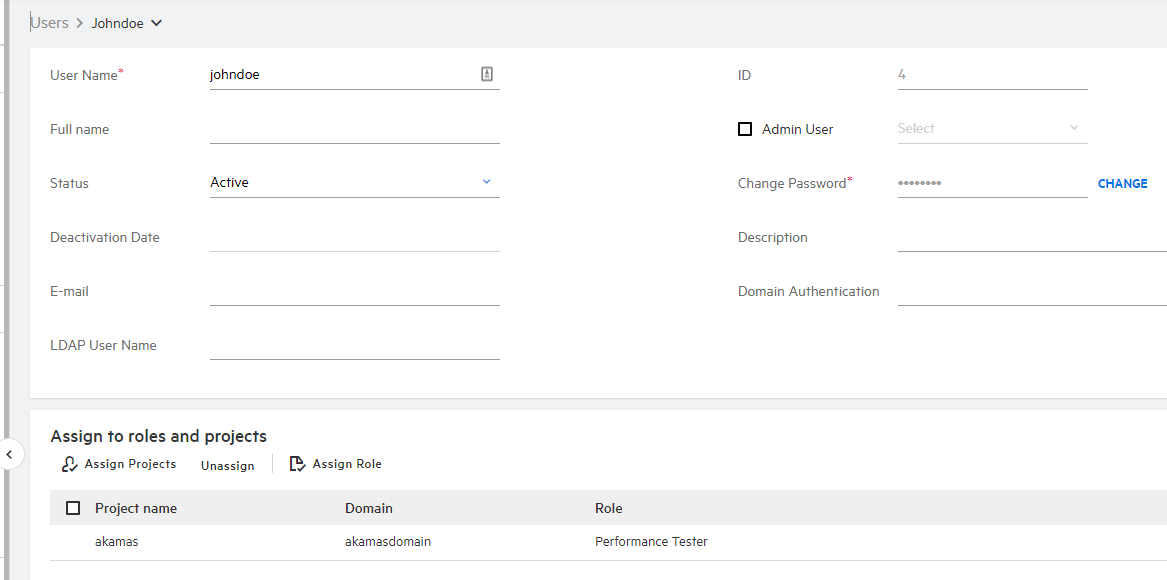
Task: Focus the E-mail text field
Action: 354,291
